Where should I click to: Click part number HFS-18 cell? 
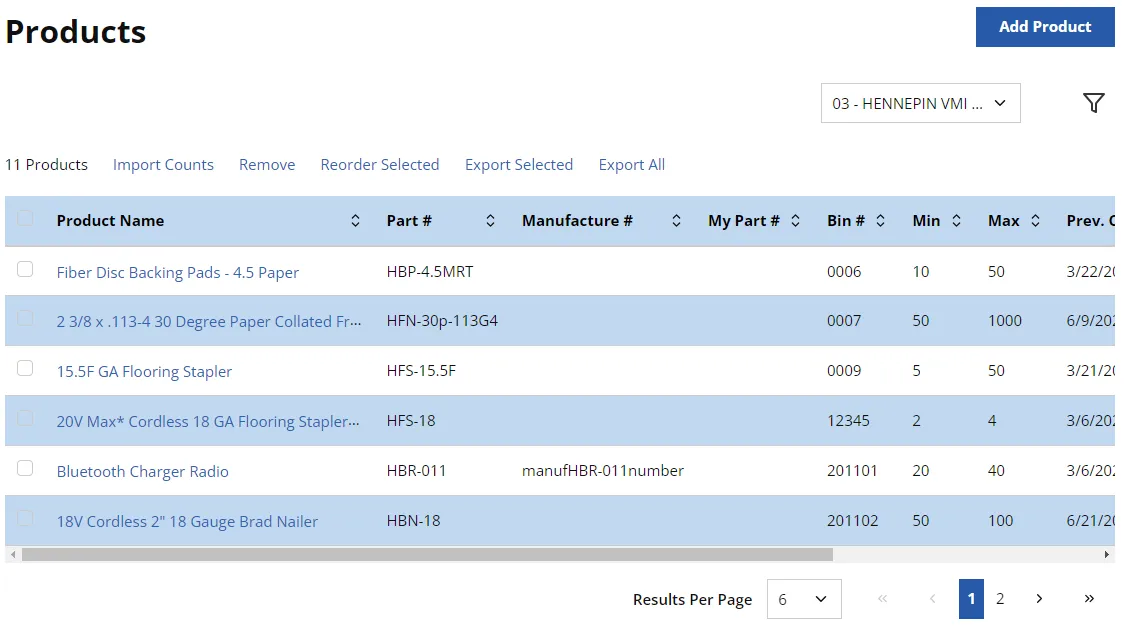pyautogui.click(x=411, y=420)
